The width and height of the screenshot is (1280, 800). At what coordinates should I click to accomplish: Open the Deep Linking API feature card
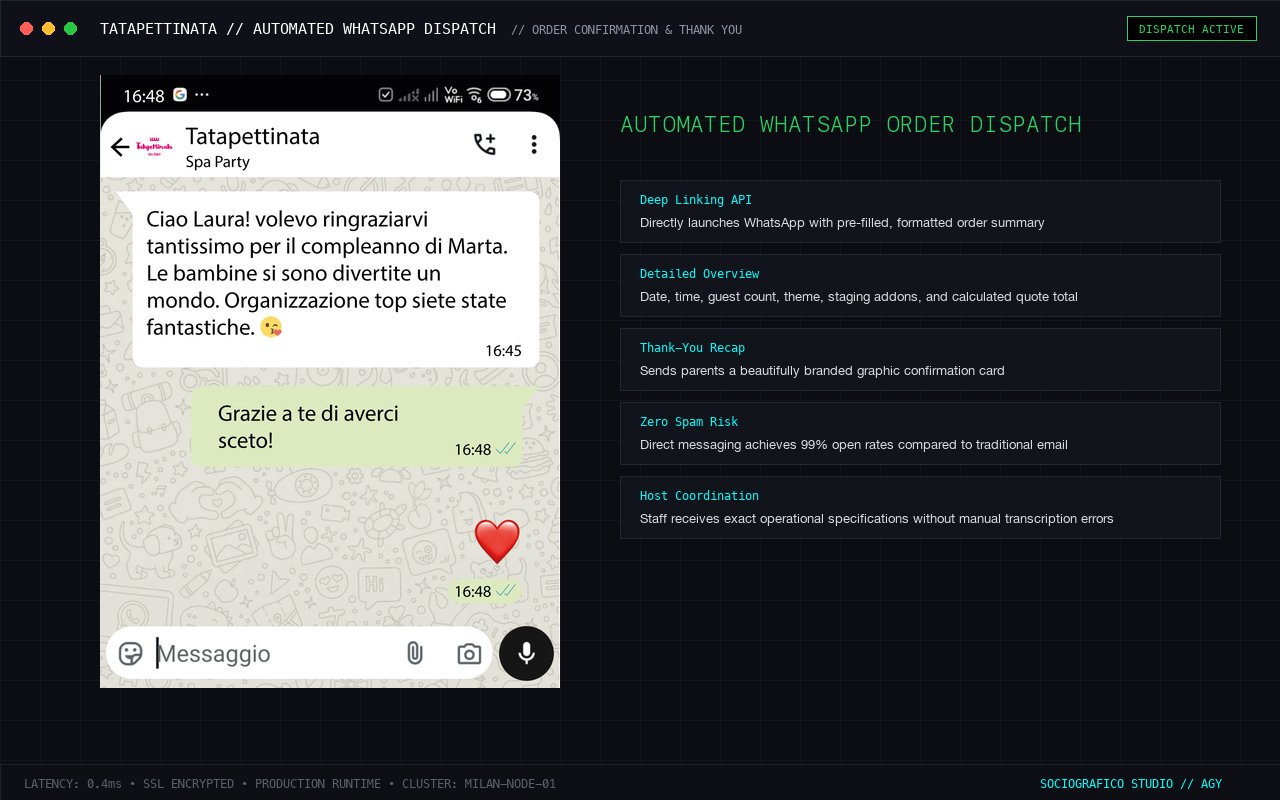pyautogui.click(x=920, y=211)
